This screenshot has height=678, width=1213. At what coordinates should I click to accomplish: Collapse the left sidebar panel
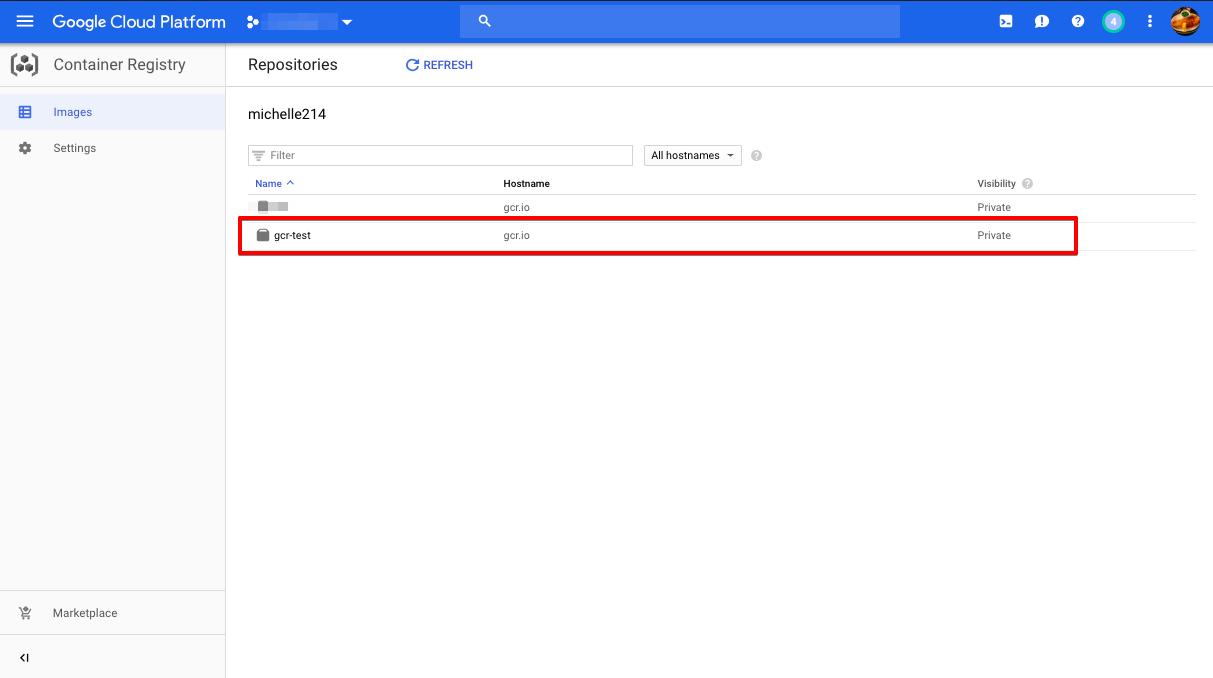point(25,658)
